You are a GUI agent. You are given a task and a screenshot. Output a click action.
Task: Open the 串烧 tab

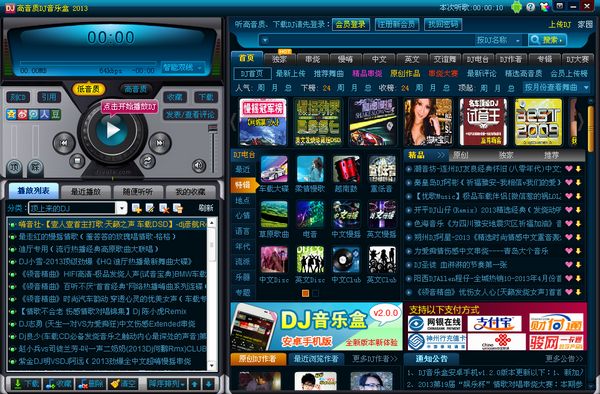(313, 59)
